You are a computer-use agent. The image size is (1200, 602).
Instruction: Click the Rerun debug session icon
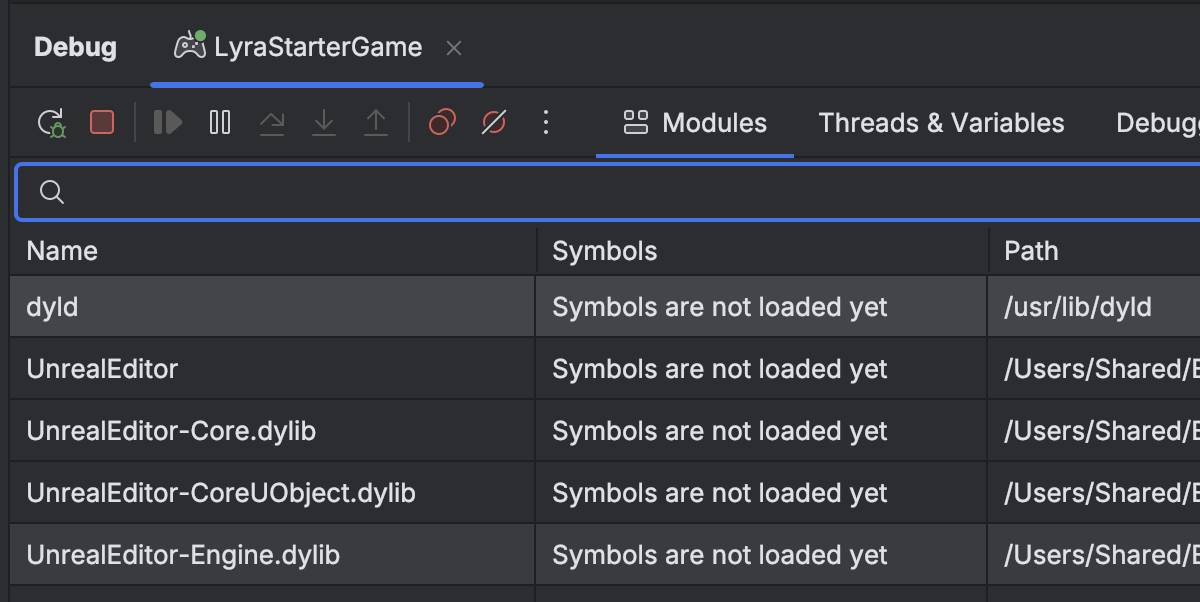point(51,123)
